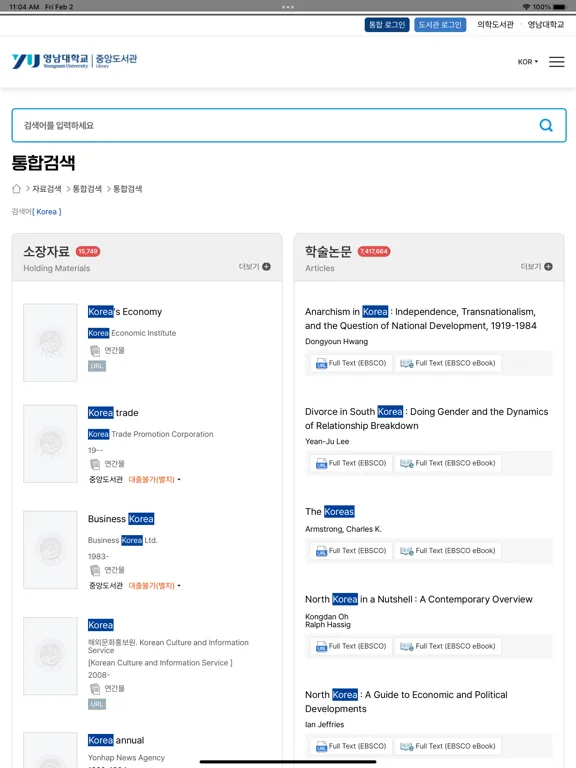
Task: Click URL badge under Korea's Economy
Action: (97, 366)
